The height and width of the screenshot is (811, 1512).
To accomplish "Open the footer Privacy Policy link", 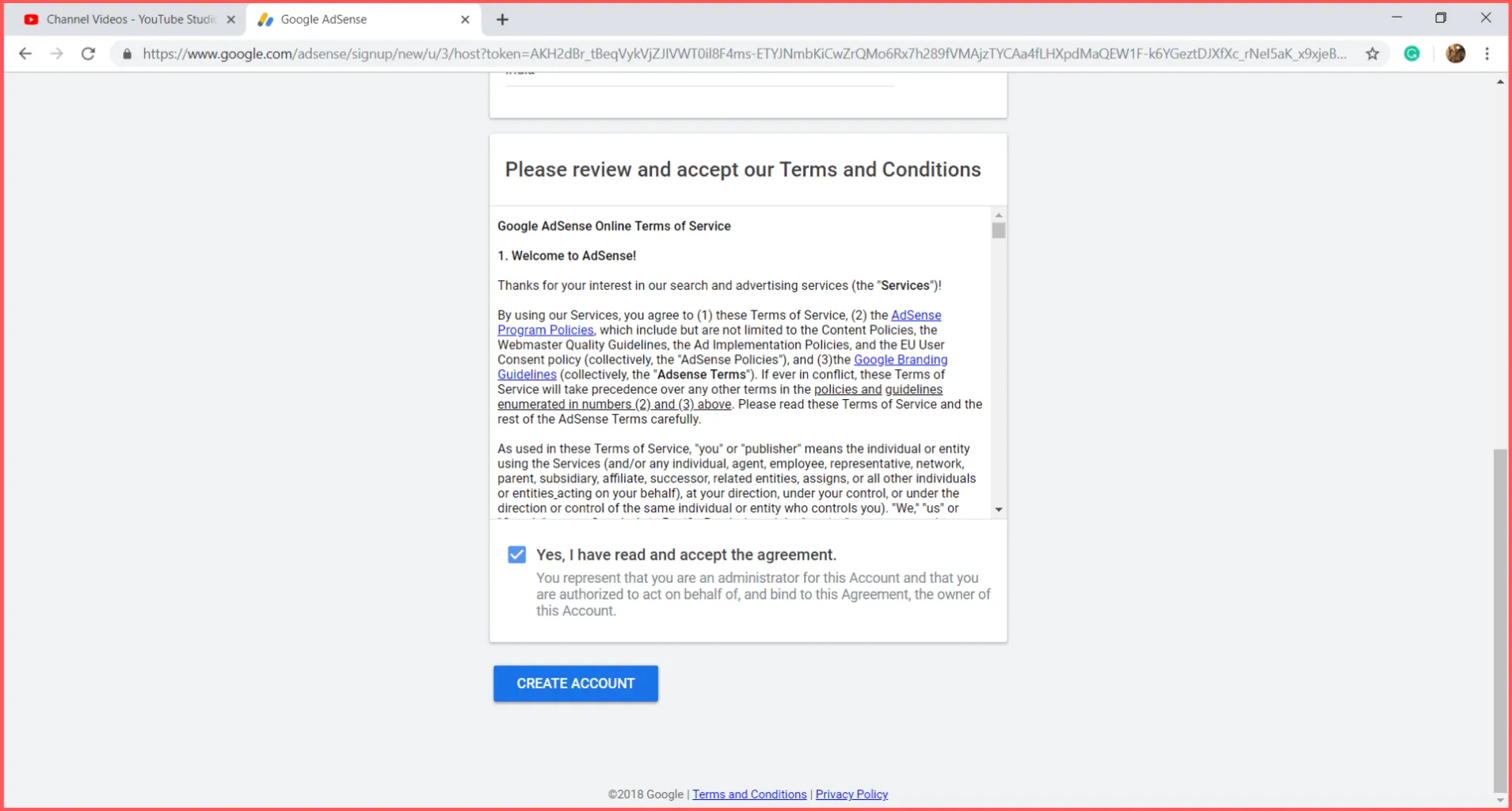I will (x=851, y=794).
